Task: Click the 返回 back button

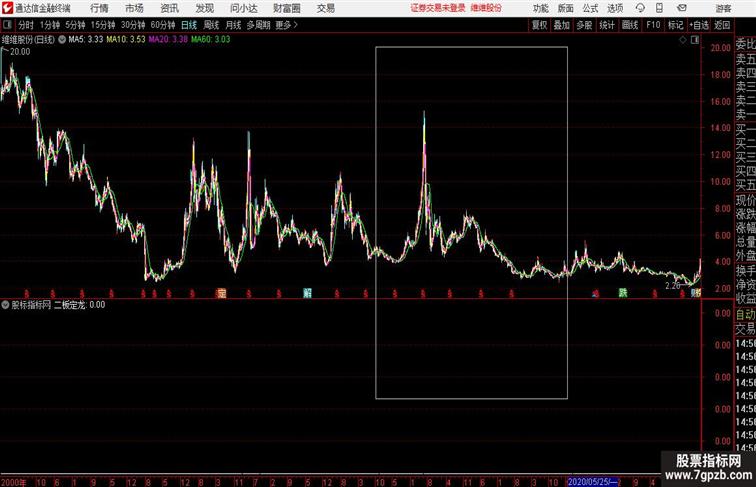Action: [722, 25]
